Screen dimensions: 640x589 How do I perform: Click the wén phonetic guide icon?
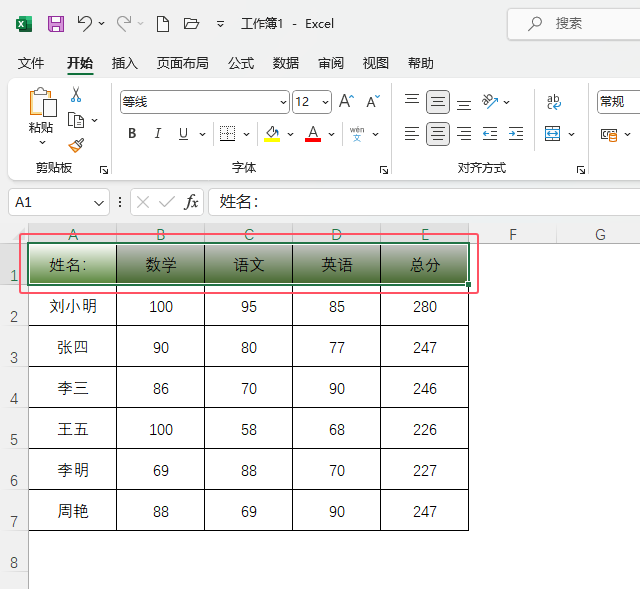tap(357, 133)
